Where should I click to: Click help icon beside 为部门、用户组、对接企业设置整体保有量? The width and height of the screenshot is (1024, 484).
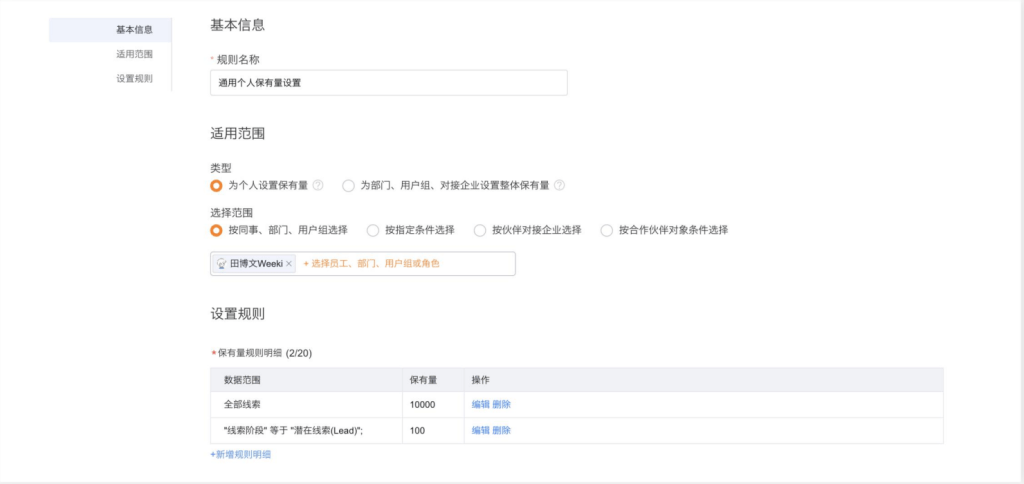coord(560,185)
